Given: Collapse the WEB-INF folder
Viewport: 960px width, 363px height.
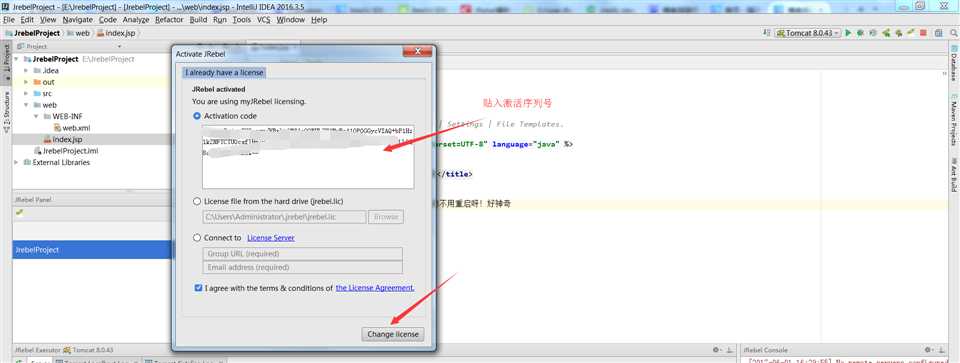Looking at the screenshot, I should 36,116.
